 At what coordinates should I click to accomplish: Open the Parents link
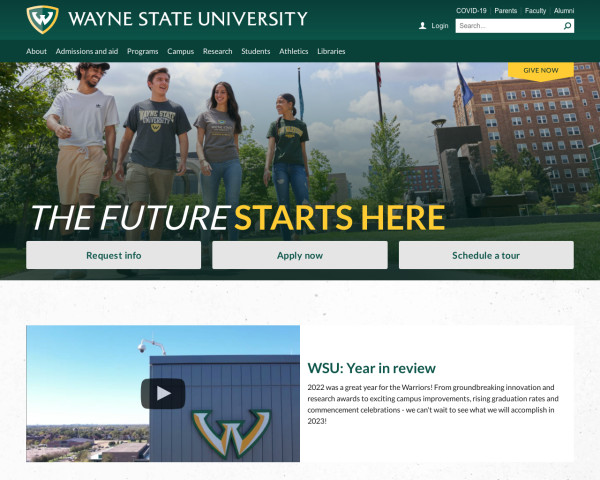(505, 11)
